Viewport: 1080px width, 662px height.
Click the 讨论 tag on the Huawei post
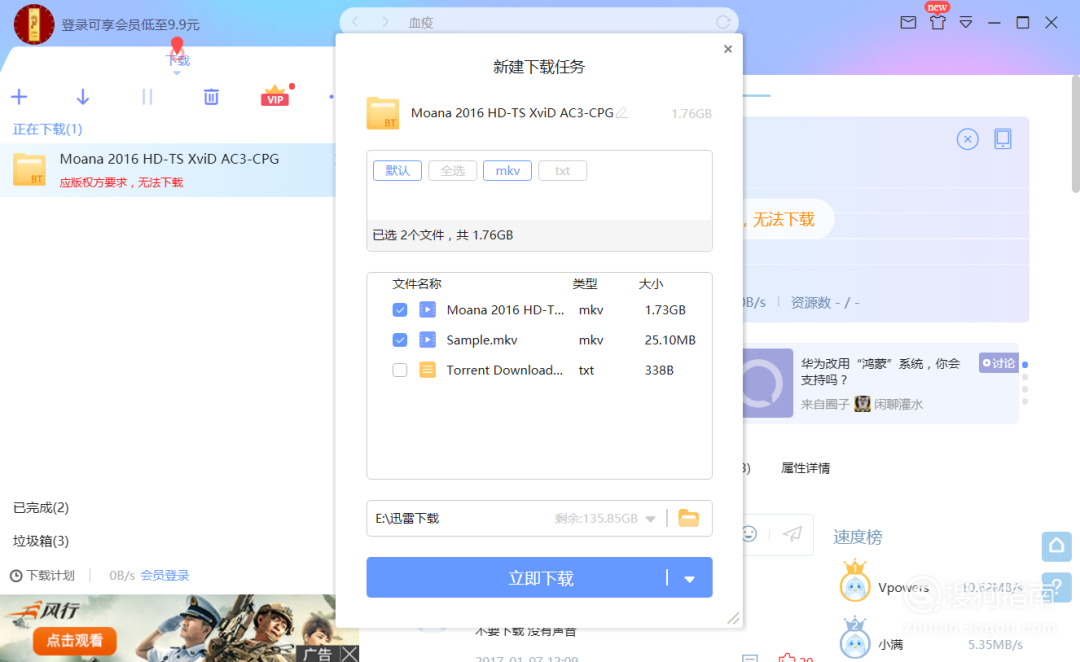pyautogui.click(x=999, y=363)
